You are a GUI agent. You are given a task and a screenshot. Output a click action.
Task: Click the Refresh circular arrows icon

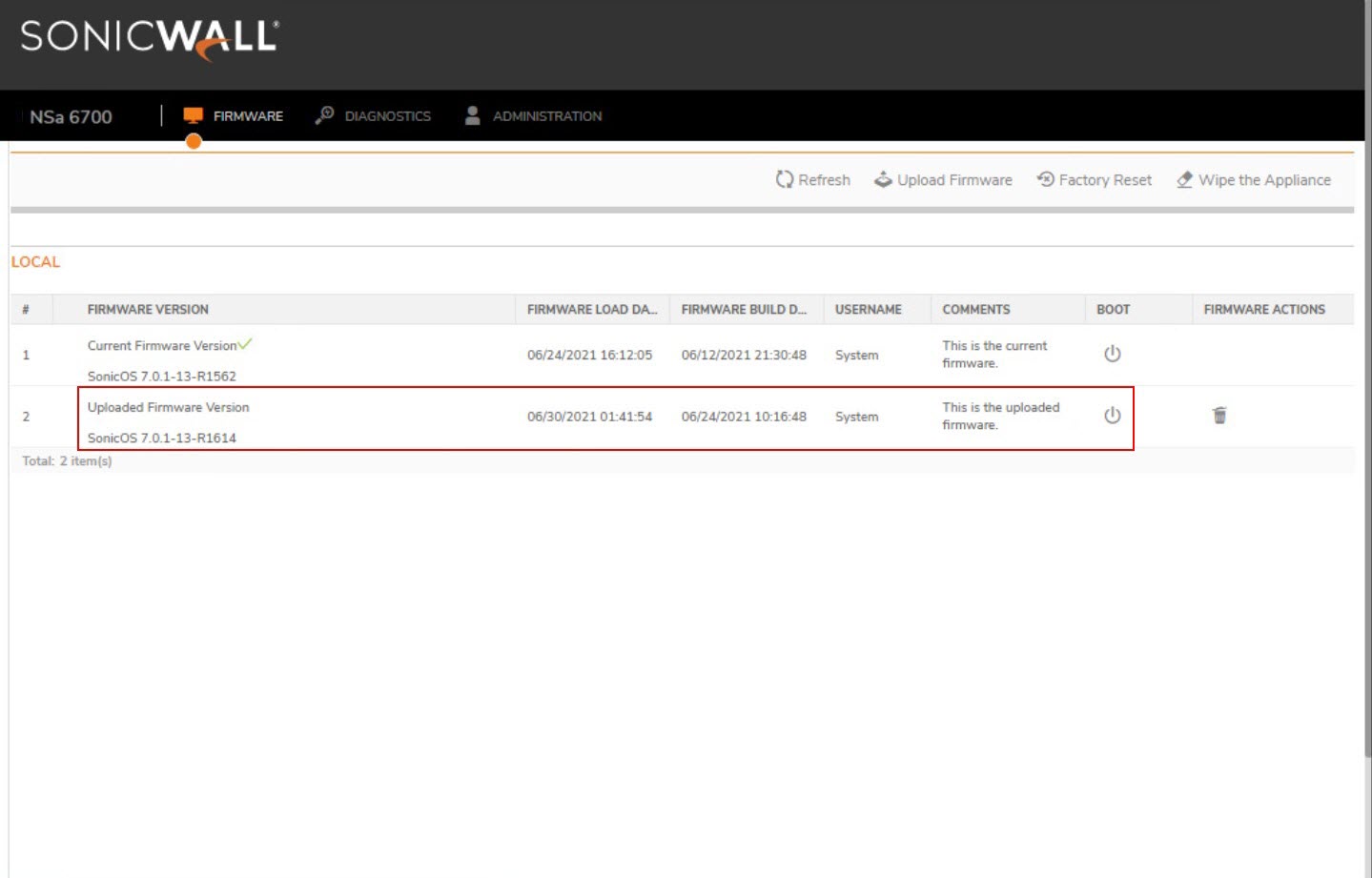click(x=784, y=179)
